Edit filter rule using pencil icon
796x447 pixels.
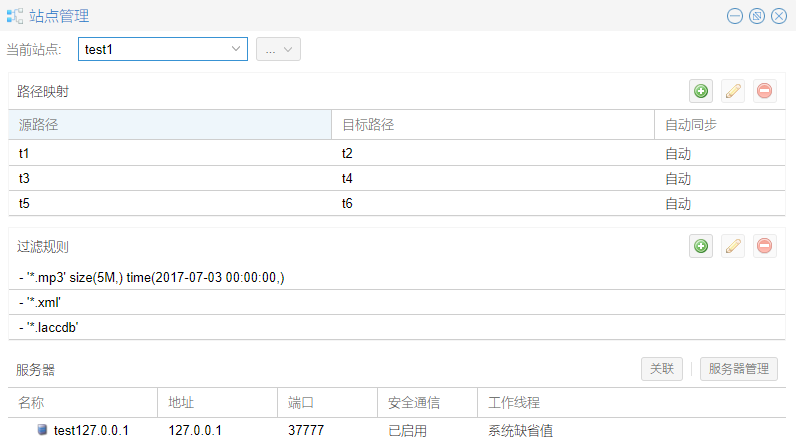[733, 246]
